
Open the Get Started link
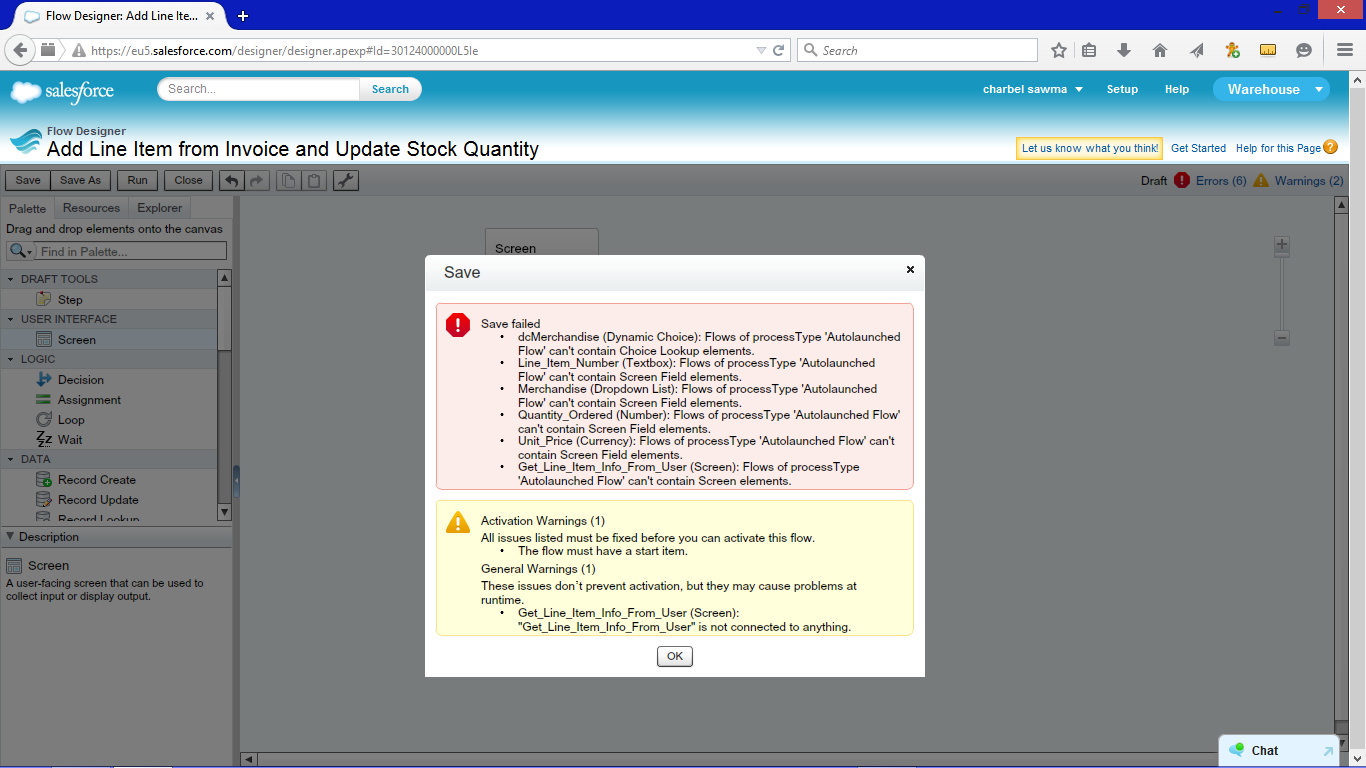click(1198, 148)
